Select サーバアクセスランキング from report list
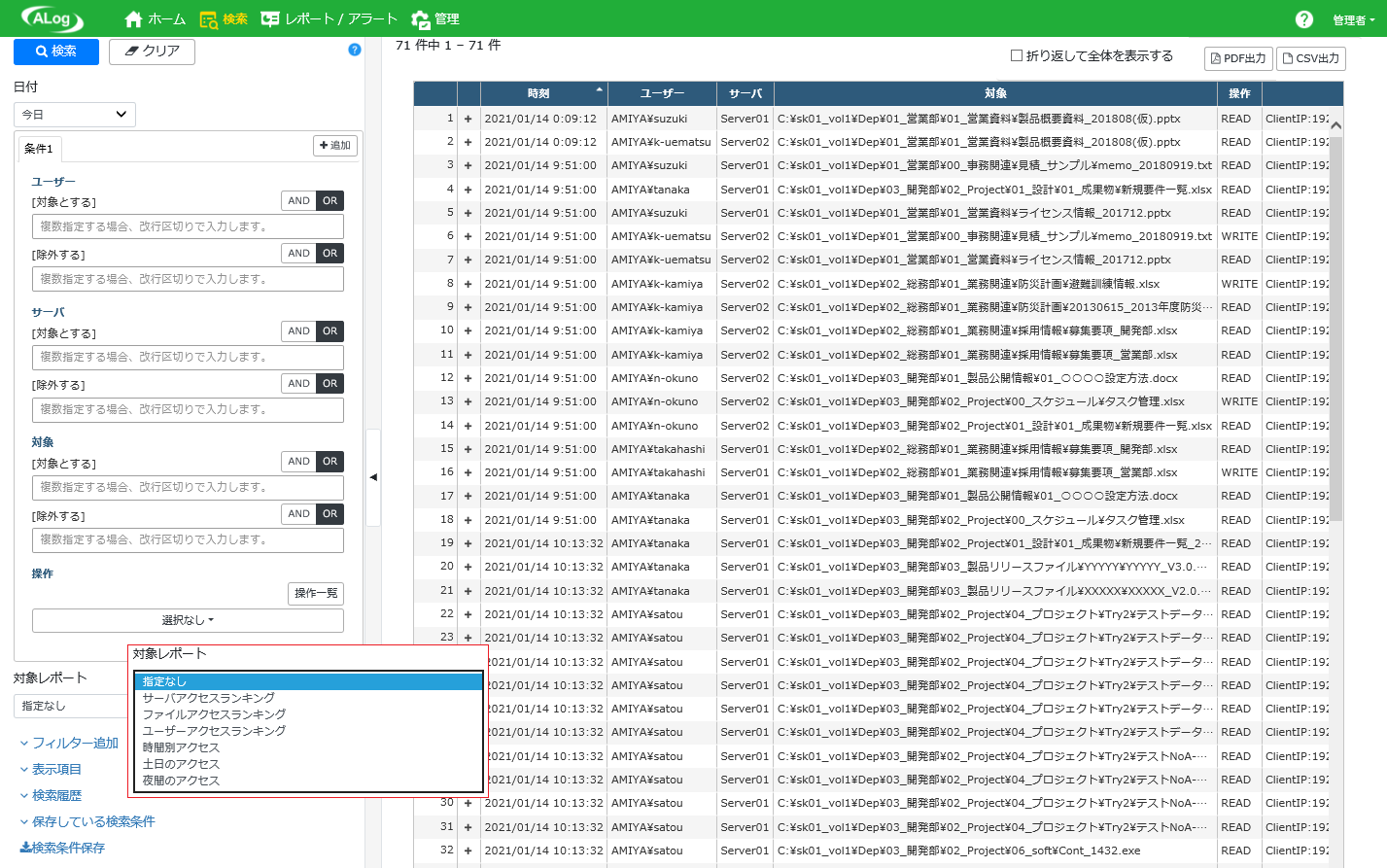 [209, 698]
